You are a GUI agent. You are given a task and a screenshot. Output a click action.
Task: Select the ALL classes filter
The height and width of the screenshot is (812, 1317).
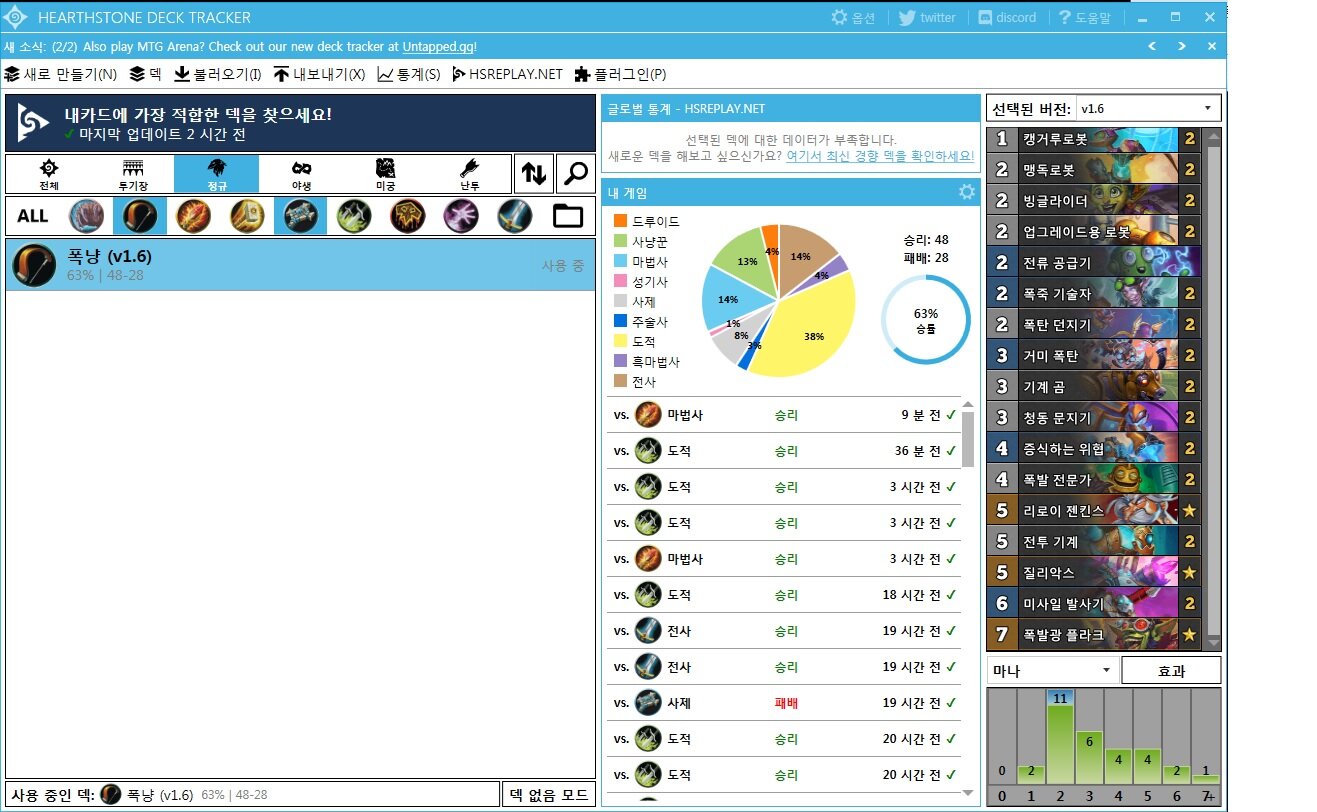pos(33,216)
